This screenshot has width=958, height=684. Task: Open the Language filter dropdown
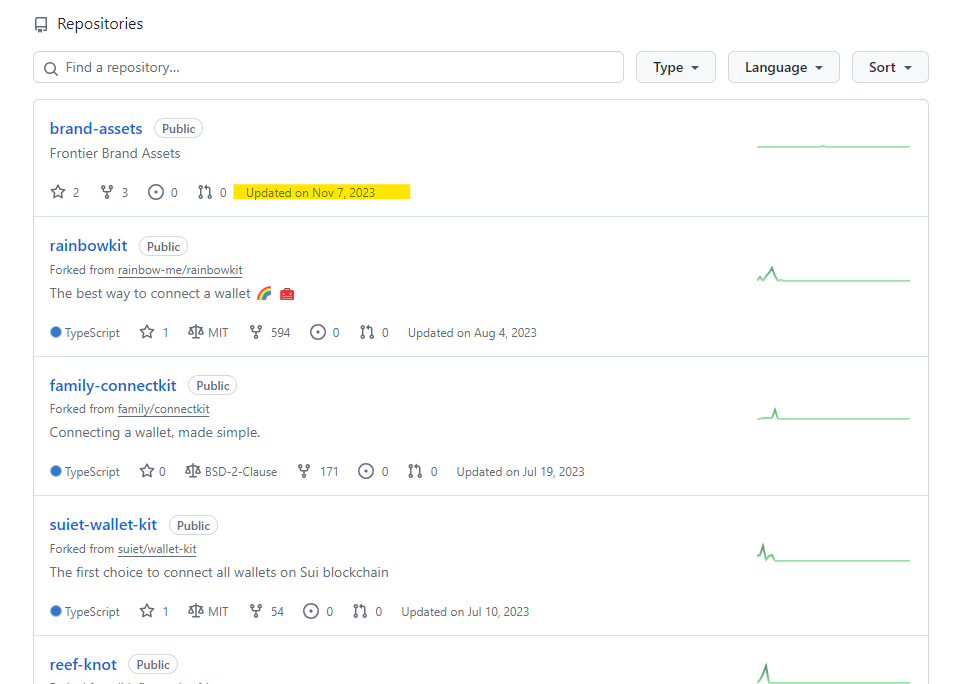click(x=783, y=67)
